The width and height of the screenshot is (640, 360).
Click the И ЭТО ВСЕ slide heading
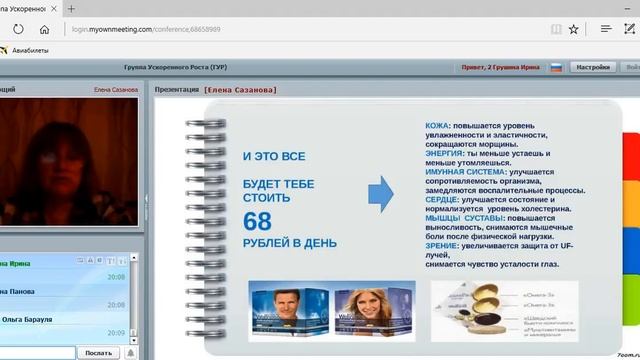point(274,156)
